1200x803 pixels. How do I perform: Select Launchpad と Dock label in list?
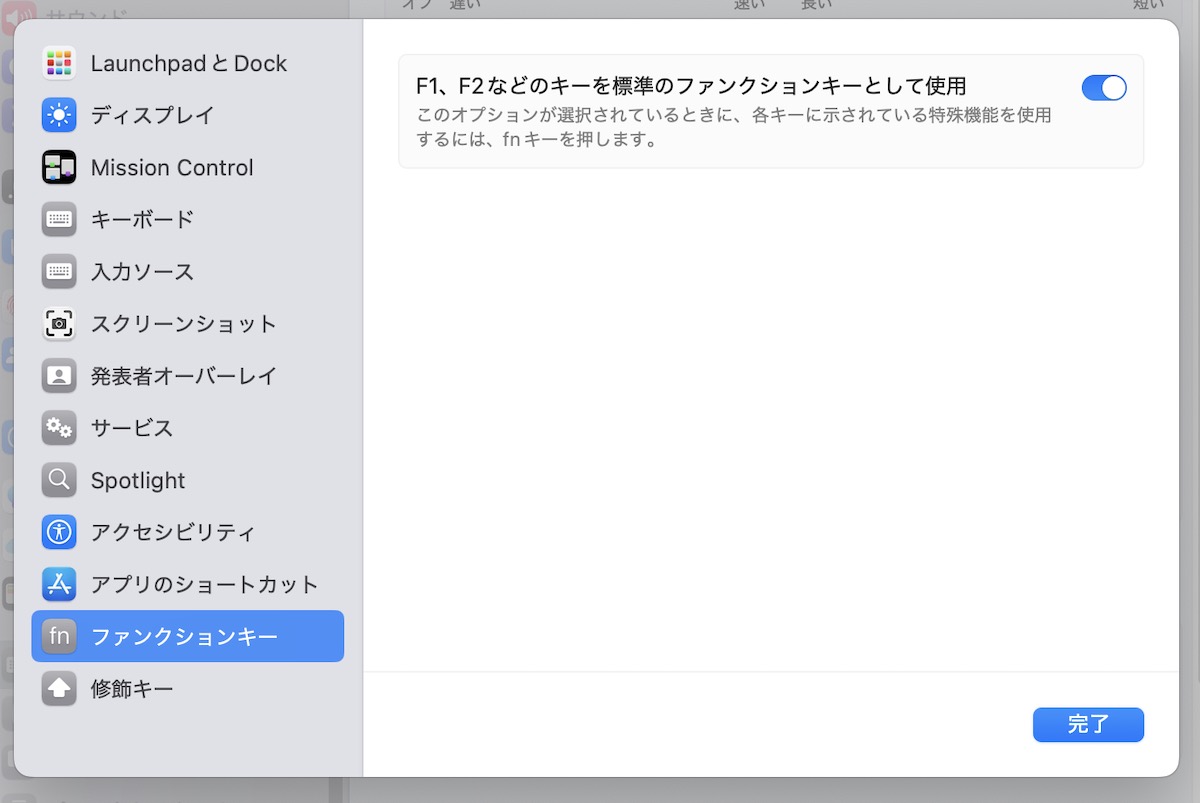(188, 64)
